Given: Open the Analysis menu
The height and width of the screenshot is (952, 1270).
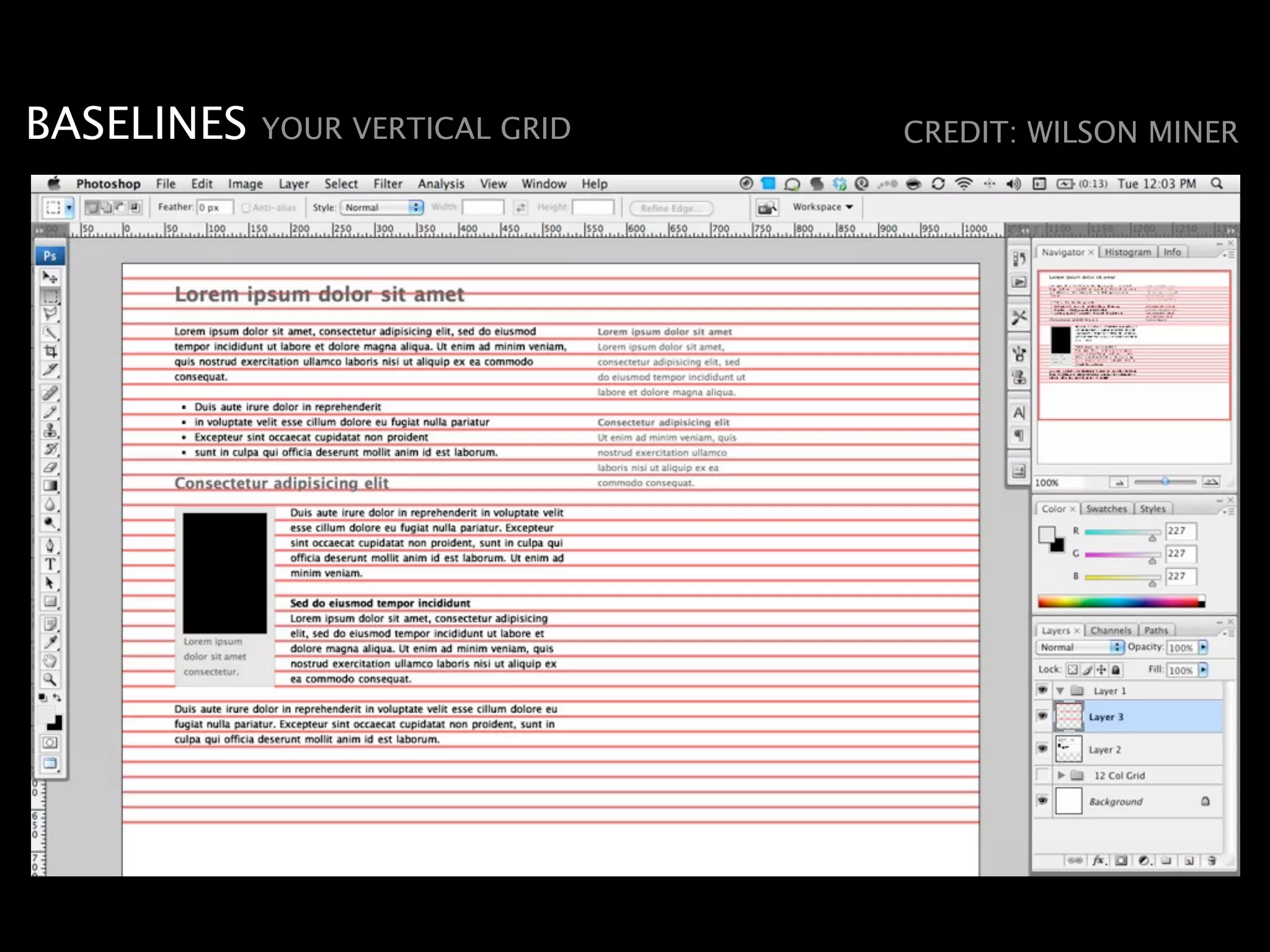Looking at the screenshot, I should click(x=441, y=184).
